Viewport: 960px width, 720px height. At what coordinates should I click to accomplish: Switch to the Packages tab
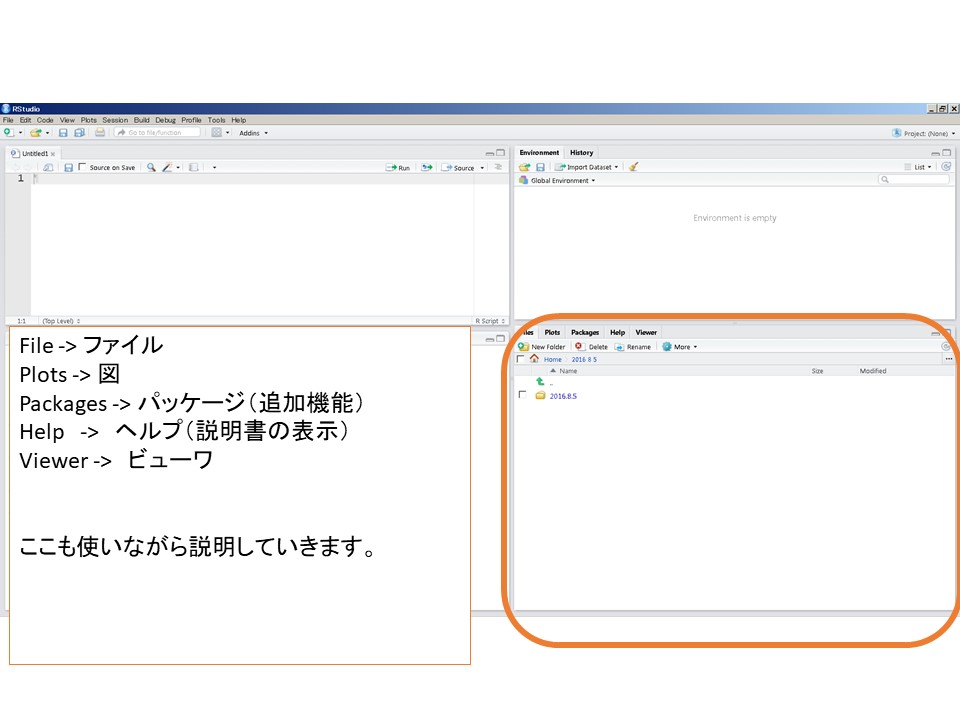tap(585, 332)
